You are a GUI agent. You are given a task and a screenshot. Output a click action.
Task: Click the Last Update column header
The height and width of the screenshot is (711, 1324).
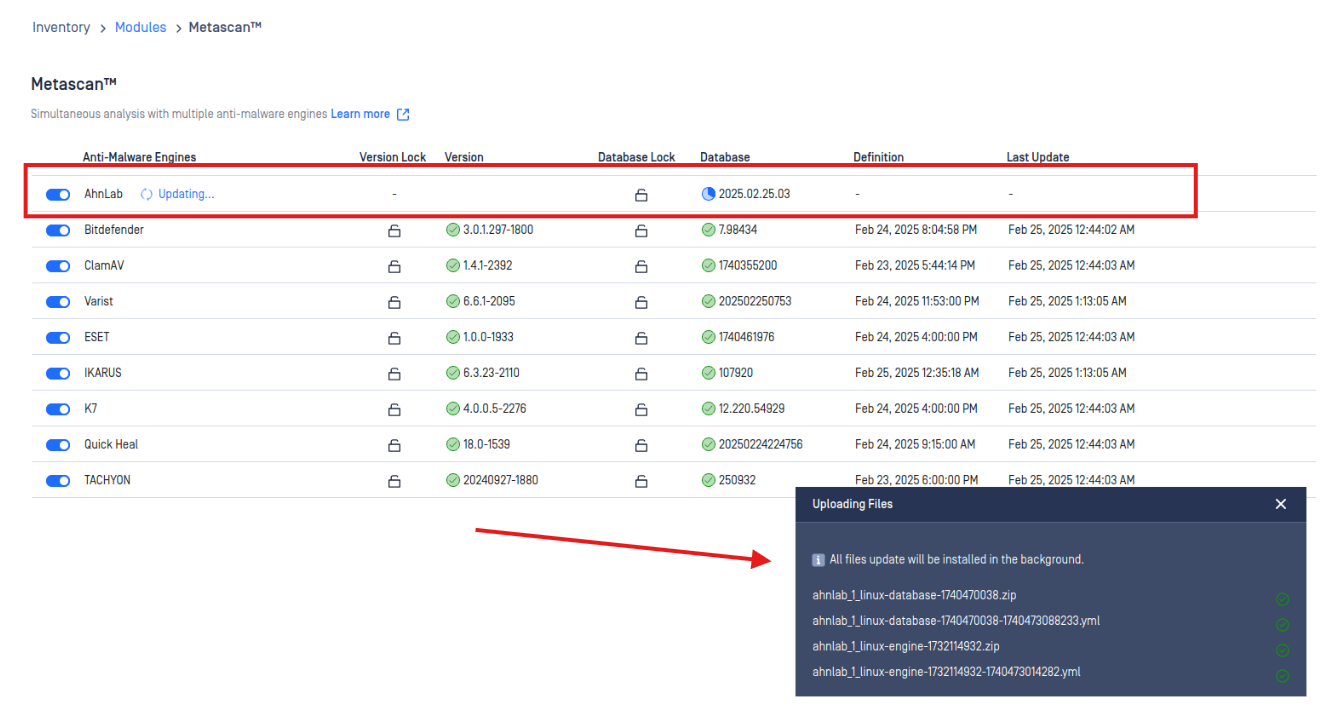[1038, 157]
